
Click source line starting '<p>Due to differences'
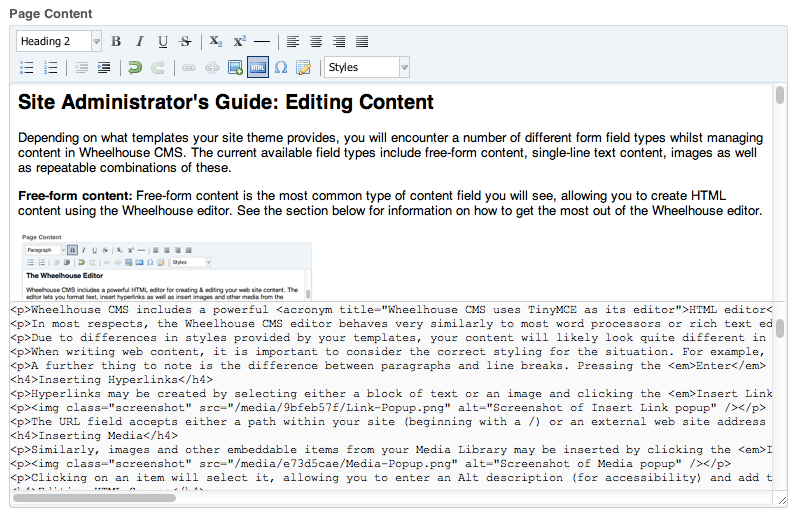click(x=388, y=338)
